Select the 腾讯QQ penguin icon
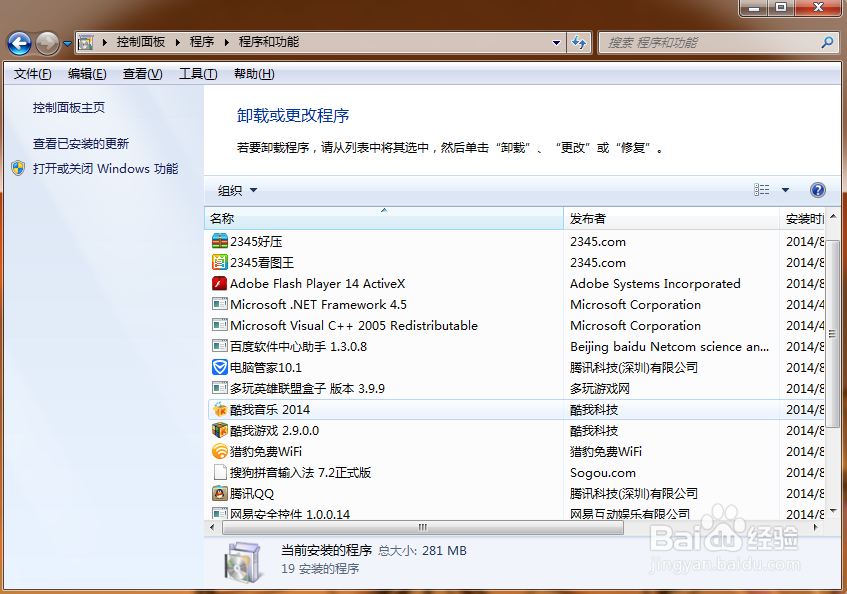The image size is (847, 594). (220, 493)
